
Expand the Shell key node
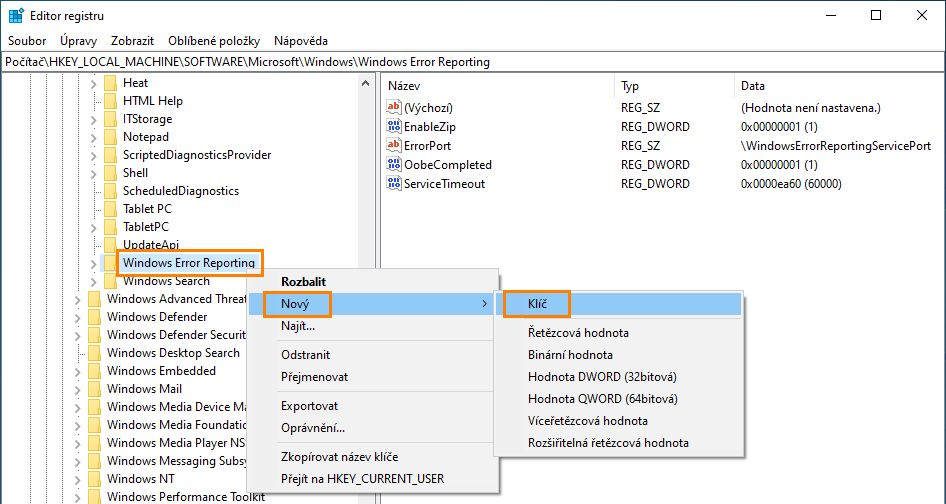[94, 173]
